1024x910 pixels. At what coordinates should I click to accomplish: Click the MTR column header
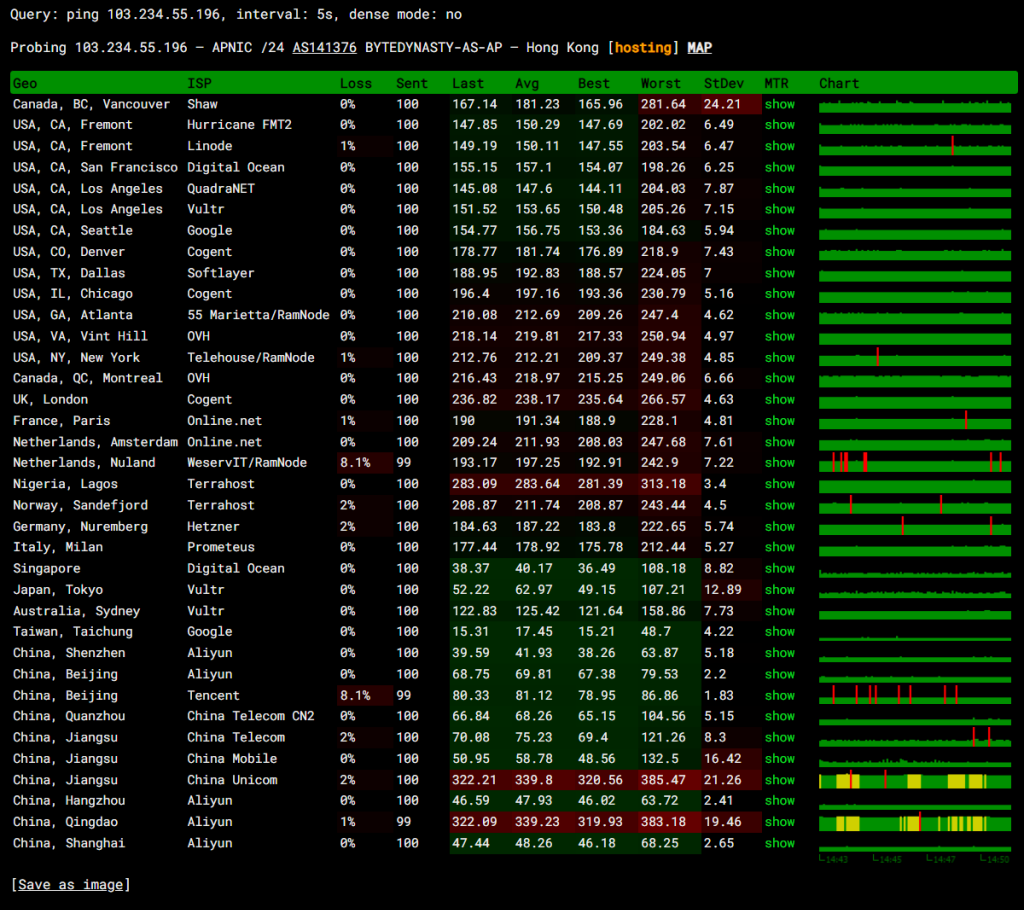point(776,84)
